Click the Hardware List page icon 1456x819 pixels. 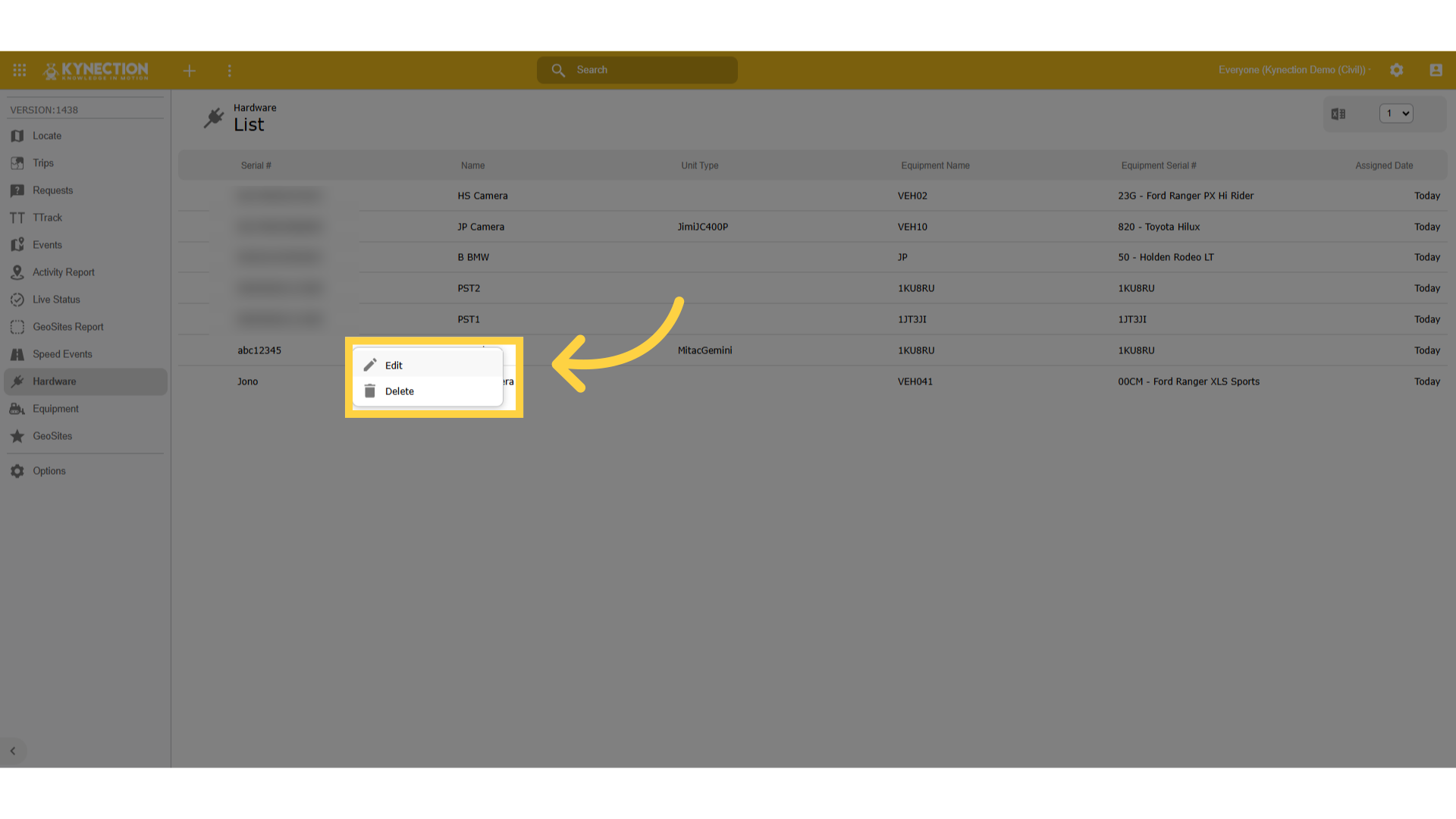214,118
